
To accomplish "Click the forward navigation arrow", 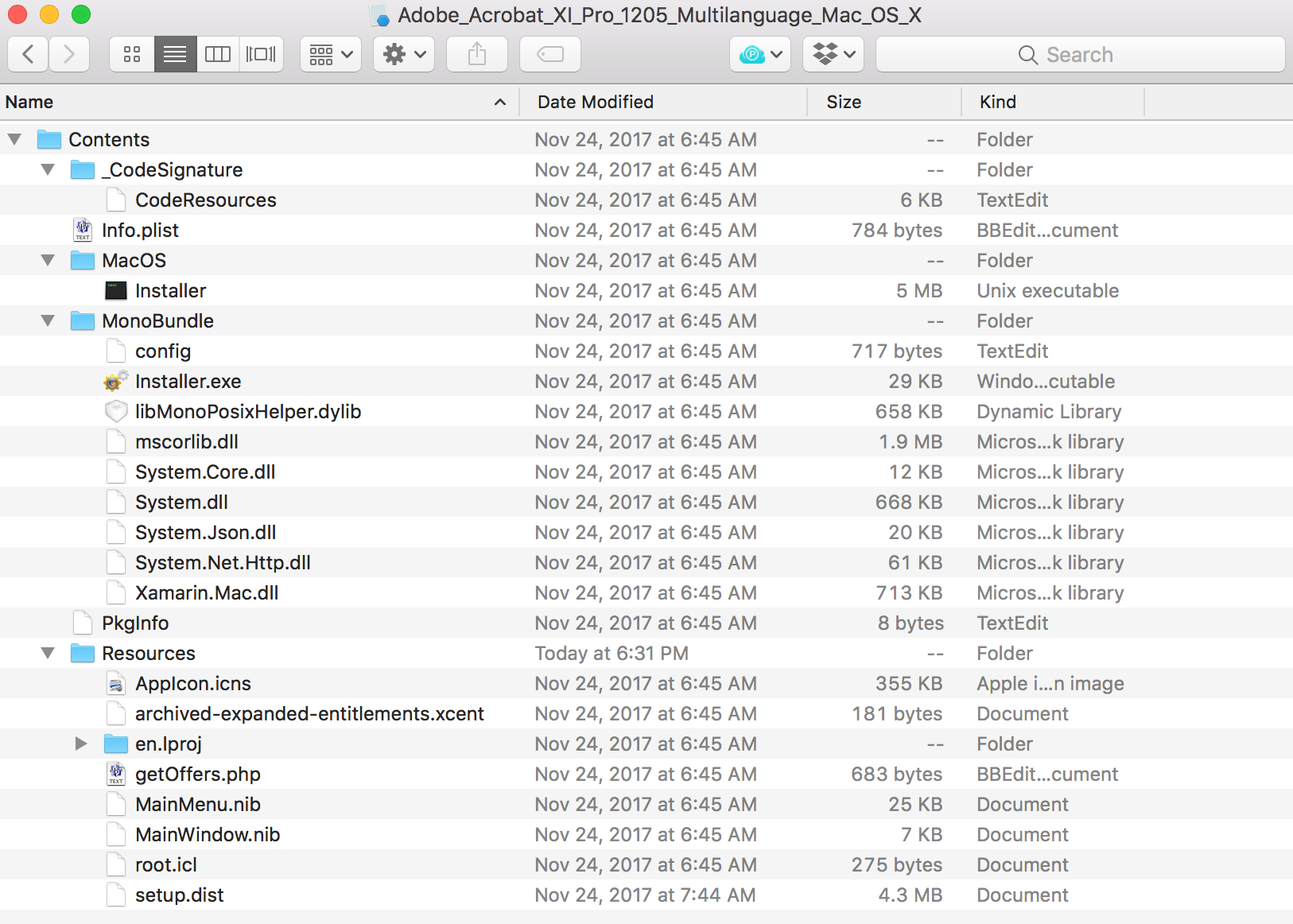I will [x=69, y=54].
